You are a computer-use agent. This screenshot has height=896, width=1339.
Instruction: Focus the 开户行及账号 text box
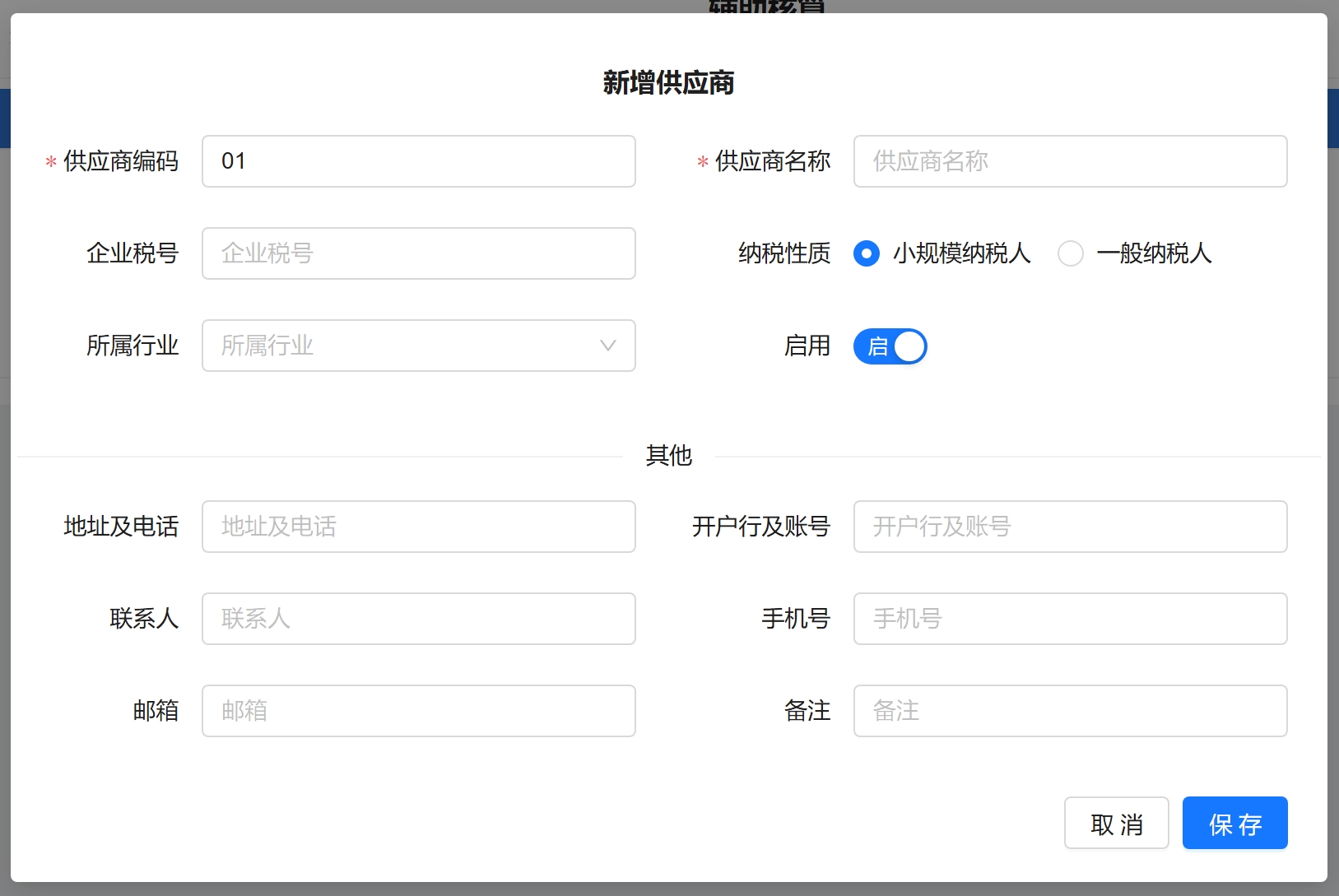coord(1070,527)
